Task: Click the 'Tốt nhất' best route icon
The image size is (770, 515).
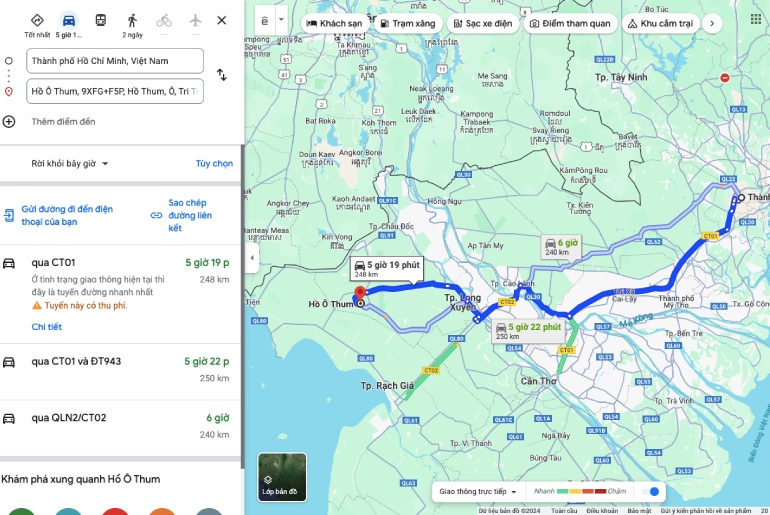Action: pyautogui.click(x=37, y=21)
